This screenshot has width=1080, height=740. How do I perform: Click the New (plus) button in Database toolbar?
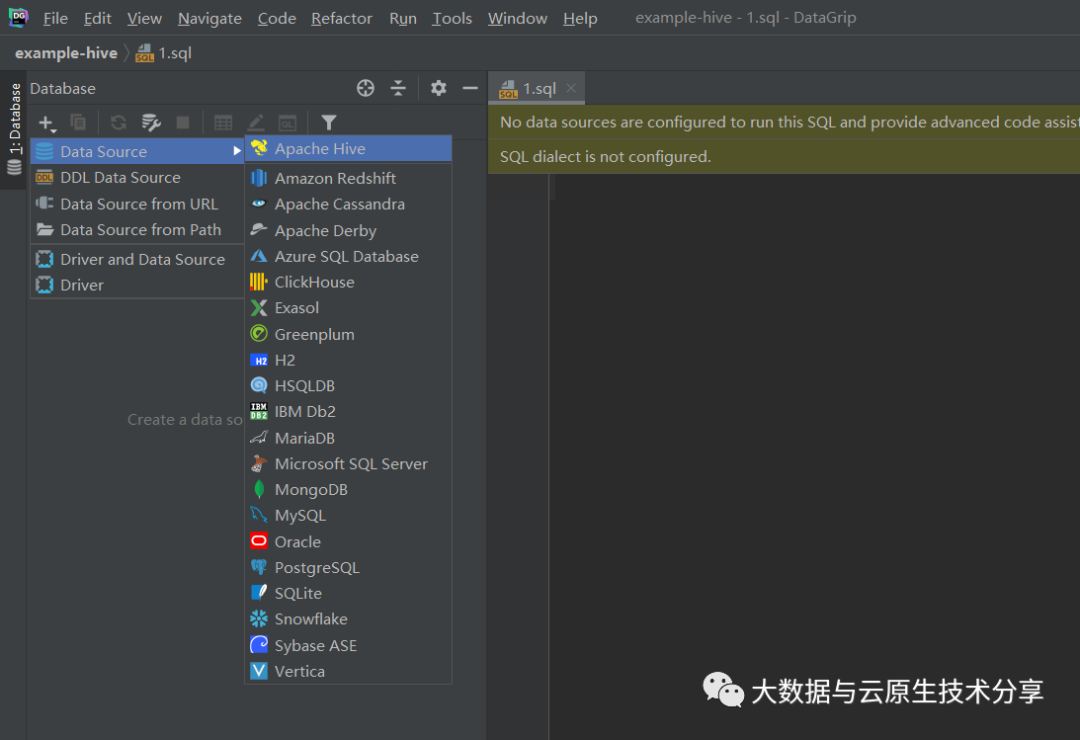[47, 123]
